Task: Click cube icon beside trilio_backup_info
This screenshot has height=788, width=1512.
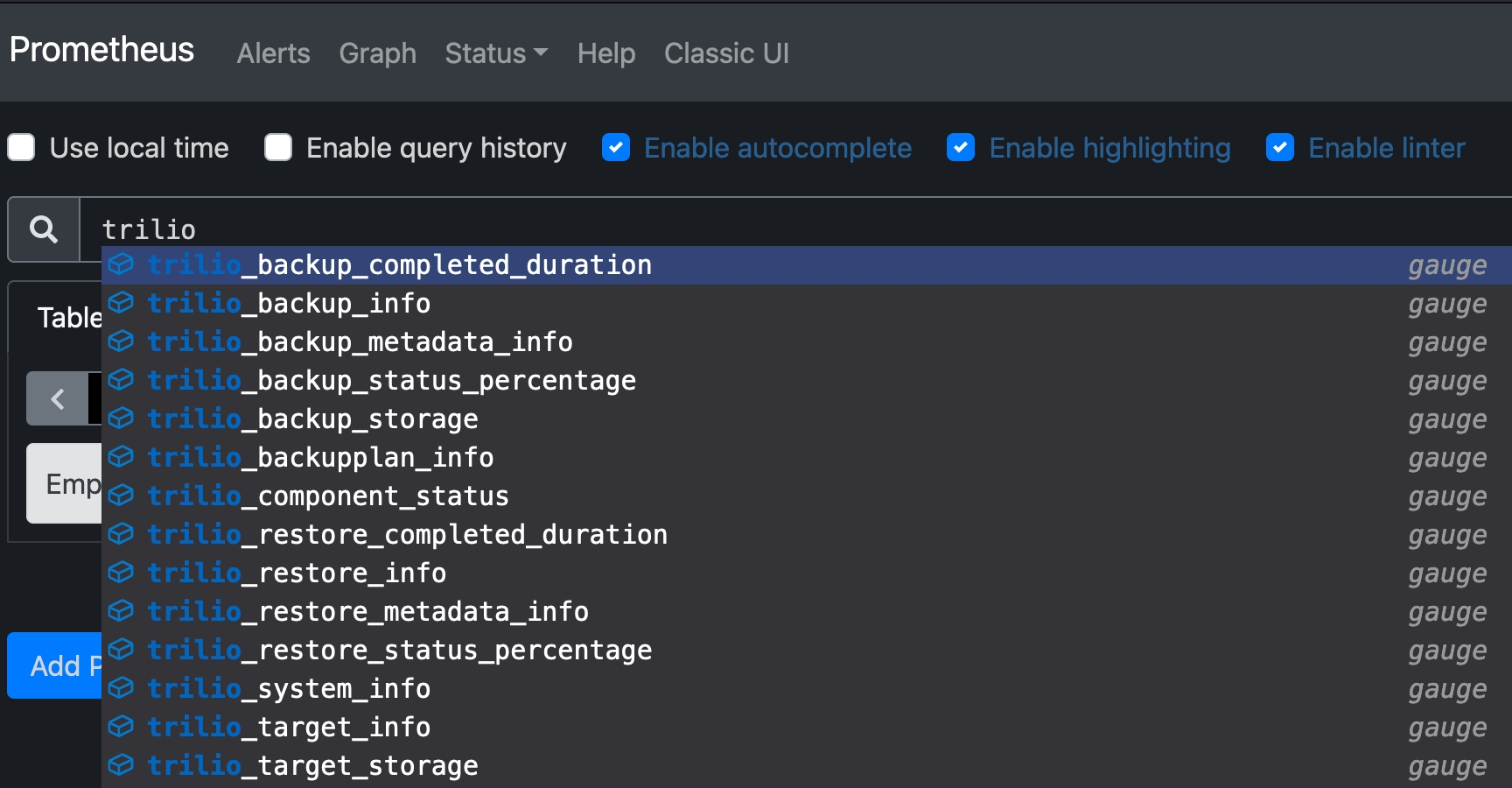Action: click(x=121, y=303)
